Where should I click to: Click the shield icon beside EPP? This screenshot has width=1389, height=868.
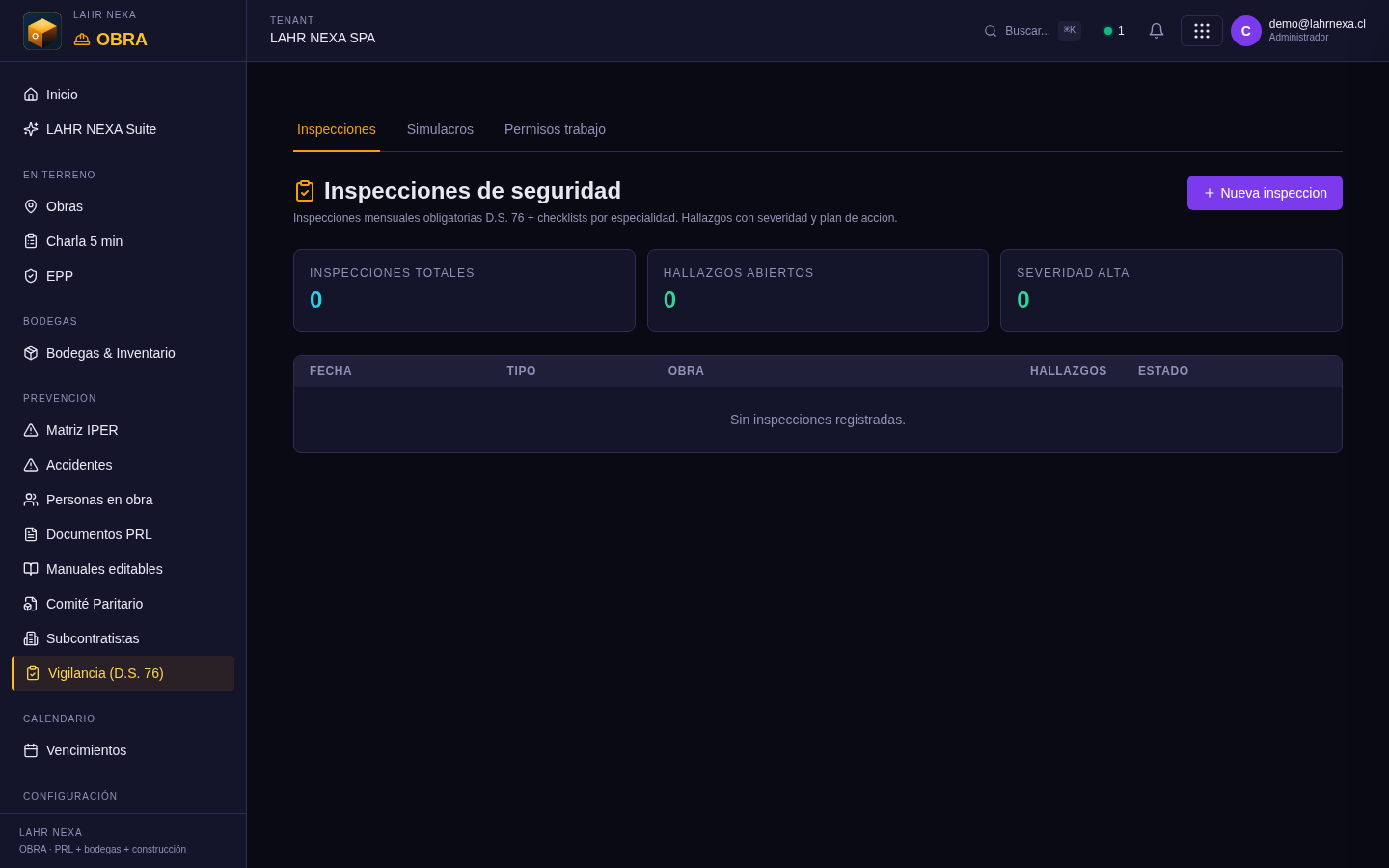tap(31, 276)
